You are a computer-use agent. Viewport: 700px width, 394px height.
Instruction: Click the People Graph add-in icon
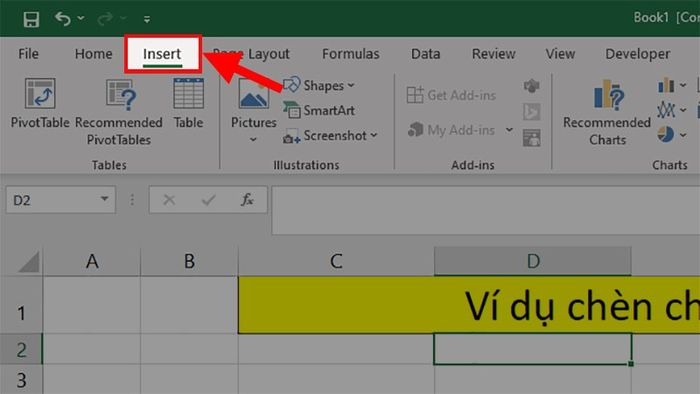[532, 138]
